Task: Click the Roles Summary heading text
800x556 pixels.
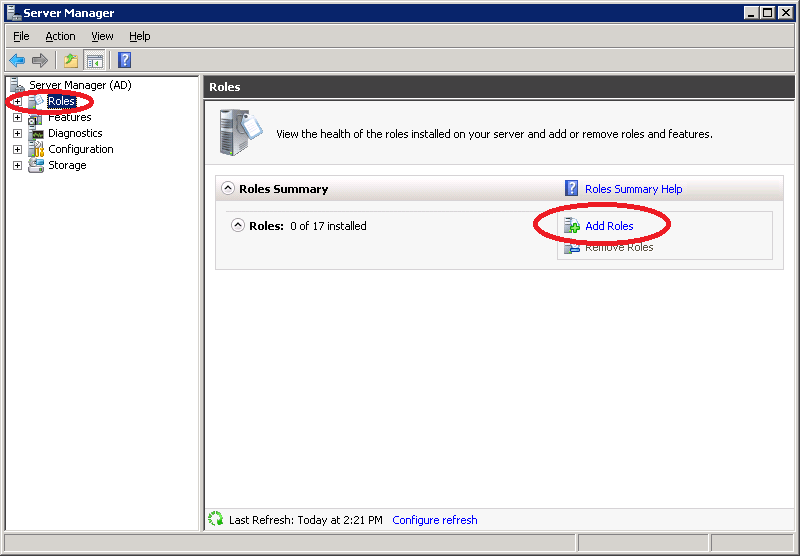Action: point(284,189)
